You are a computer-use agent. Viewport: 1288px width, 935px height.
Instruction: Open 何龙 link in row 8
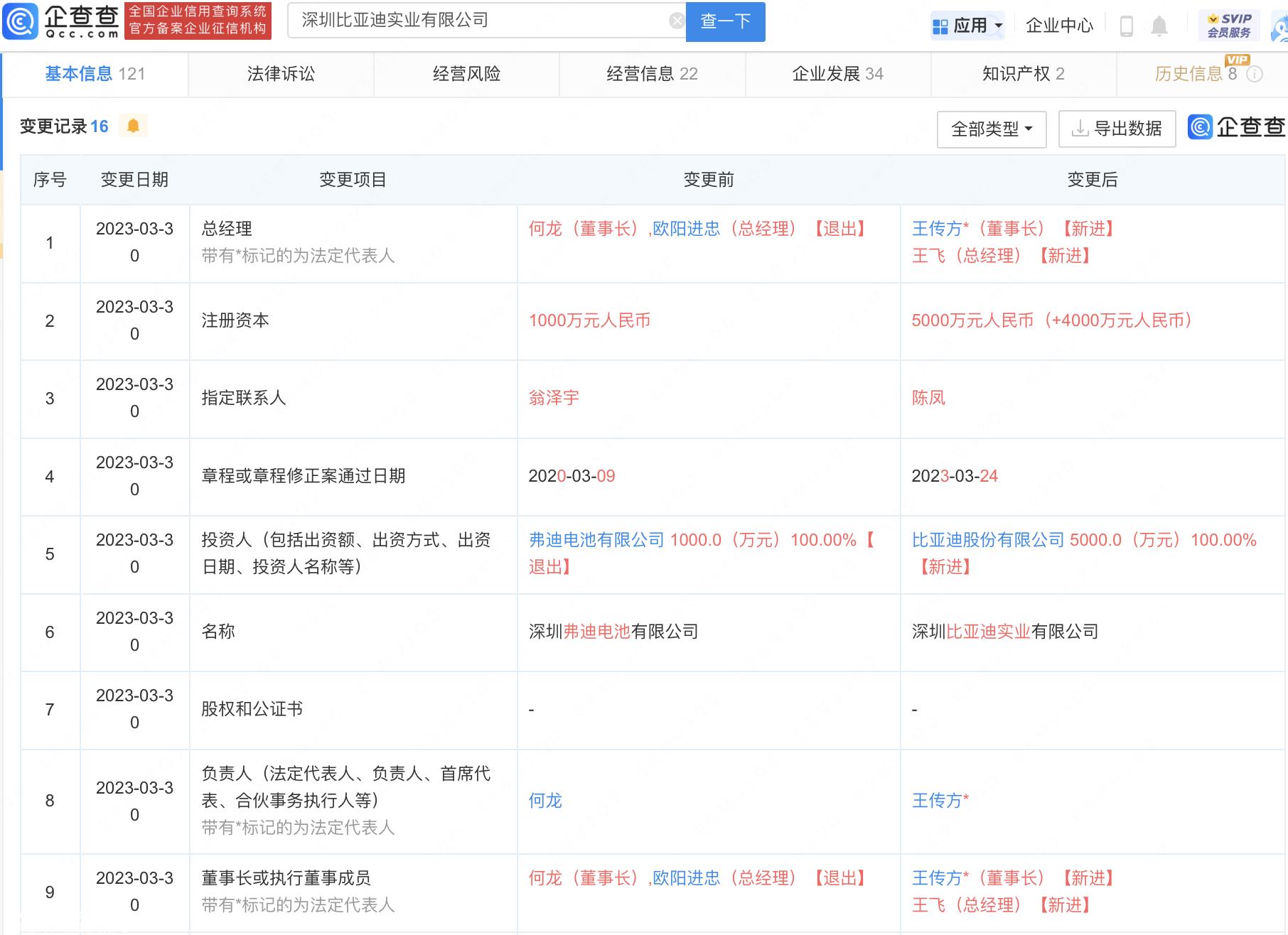click(x=545, y=801)
